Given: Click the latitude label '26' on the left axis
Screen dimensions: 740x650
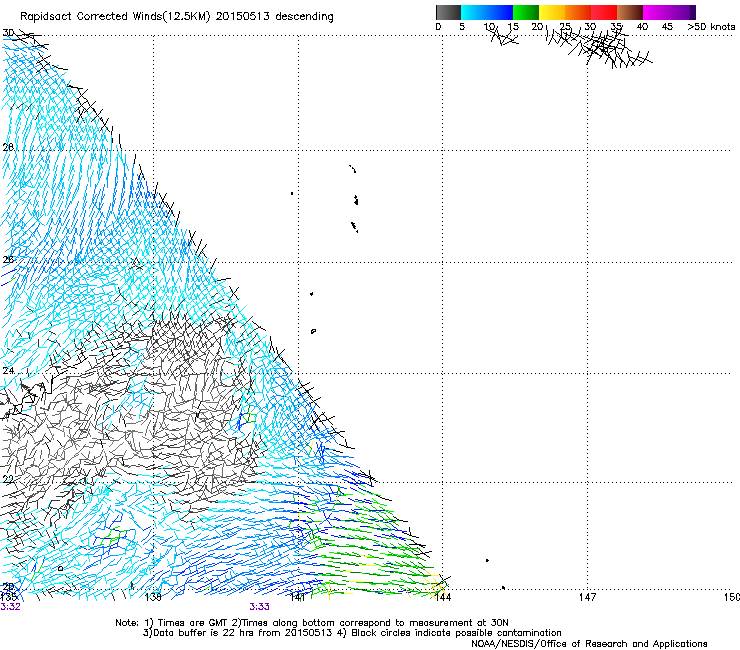Looking at the screenshot, I should [8, 260].
